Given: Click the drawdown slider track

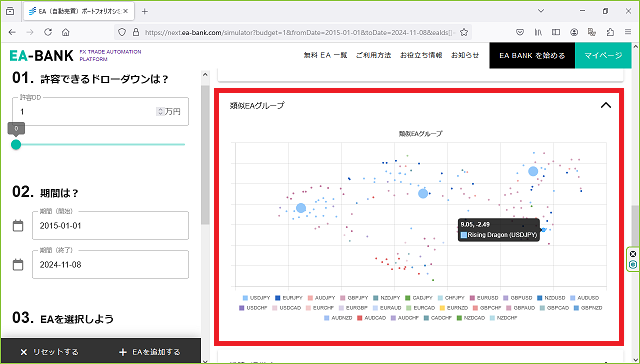Looking at the screenshot, I should [x=100, y=144].
